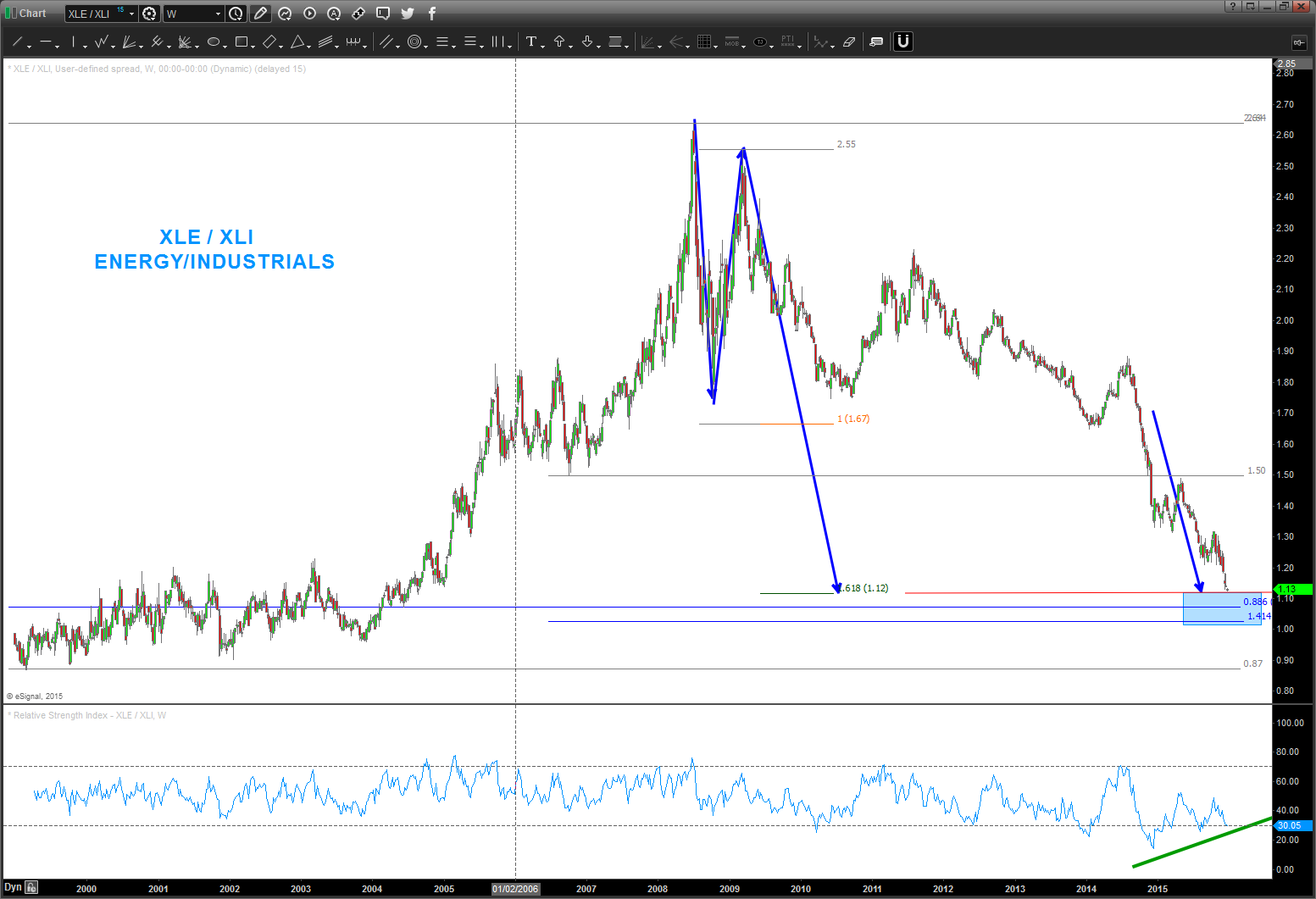Open the time template clock menu

tap(236, 14)
